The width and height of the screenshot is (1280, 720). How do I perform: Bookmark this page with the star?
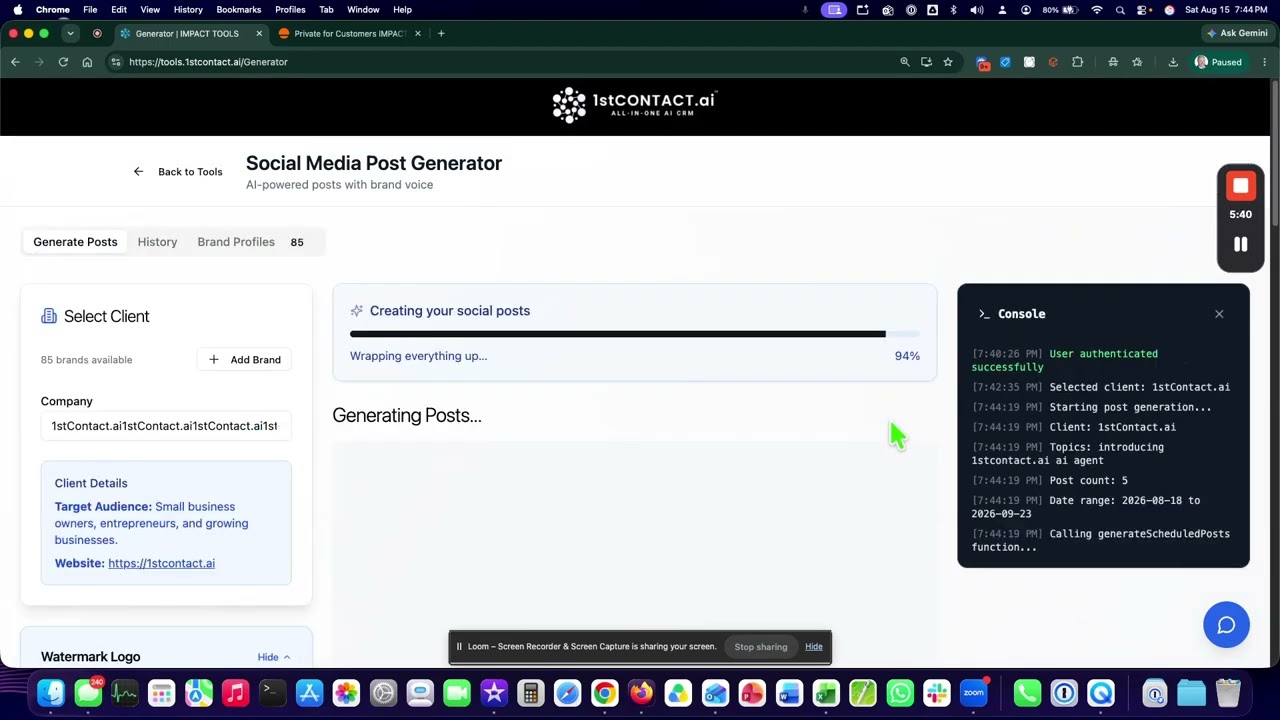(948, 62)
